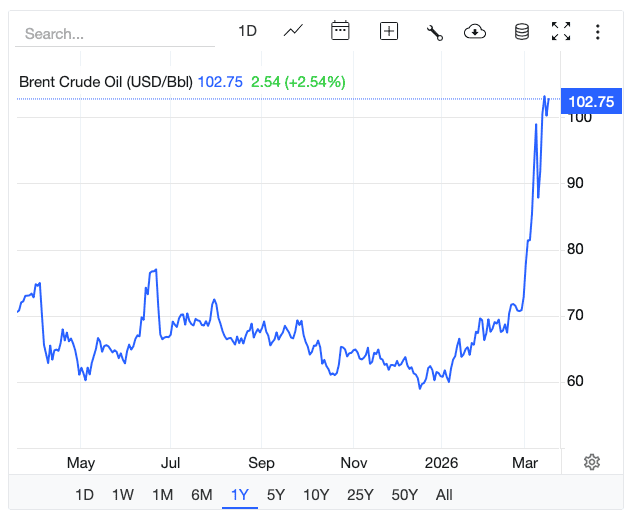
Task: Switch to the 6M time range
Action: tap(202, 494)
